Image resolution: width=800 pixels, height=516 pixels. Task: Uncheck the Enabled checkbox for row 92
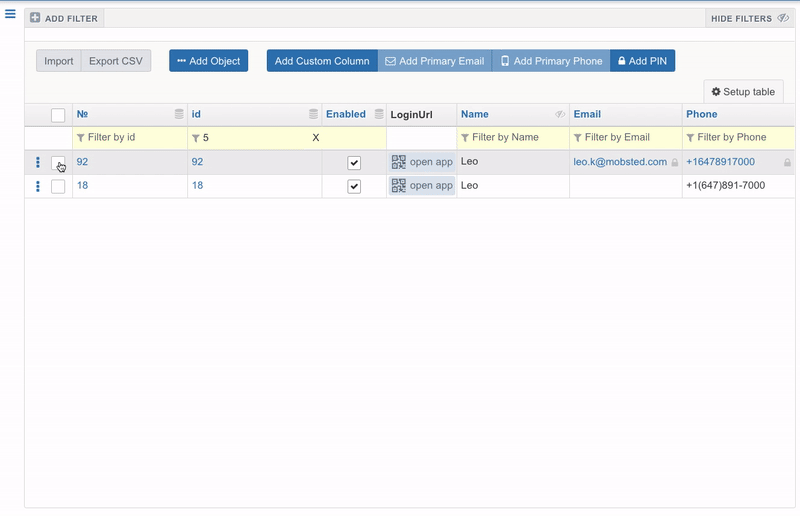point(354,163)
